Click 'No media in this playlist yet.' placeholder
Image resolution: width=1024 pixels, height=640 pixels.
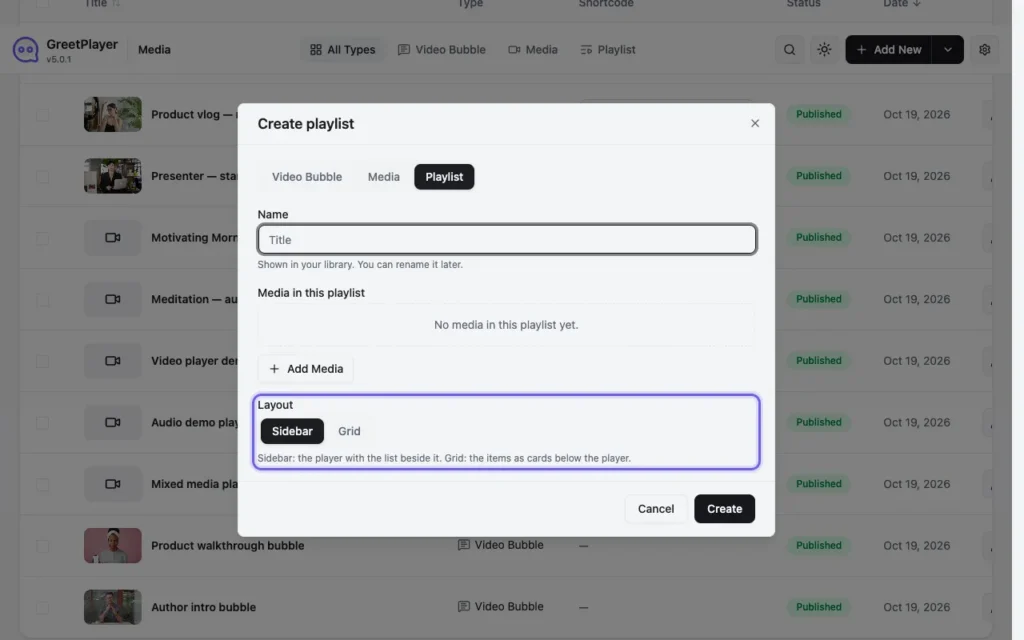coord(506,325)
